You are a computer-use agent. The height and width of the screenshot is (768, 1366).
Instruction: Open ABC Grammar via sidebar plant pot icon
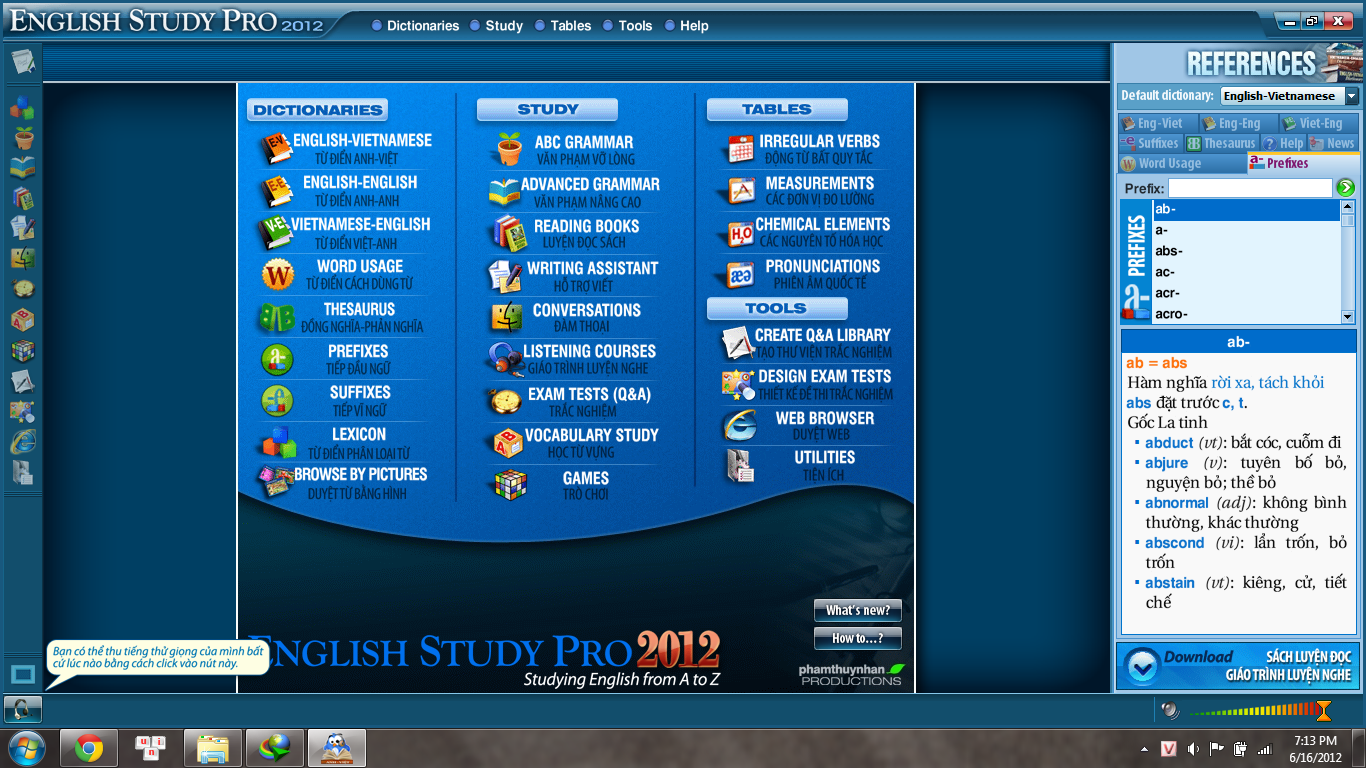(x=23, y=138)
